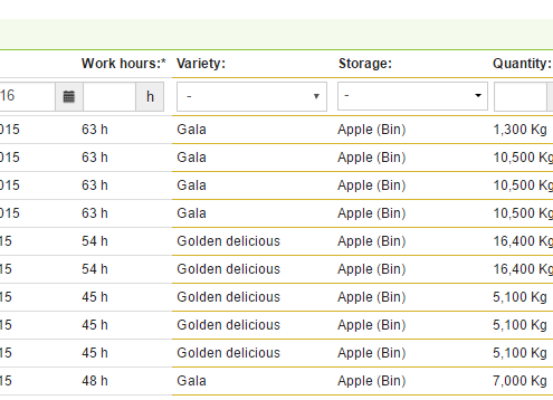Select the Gala row with 7,000 Kg
The width and height of the screenshot is (553, 400).
click(x=276, y=381)
